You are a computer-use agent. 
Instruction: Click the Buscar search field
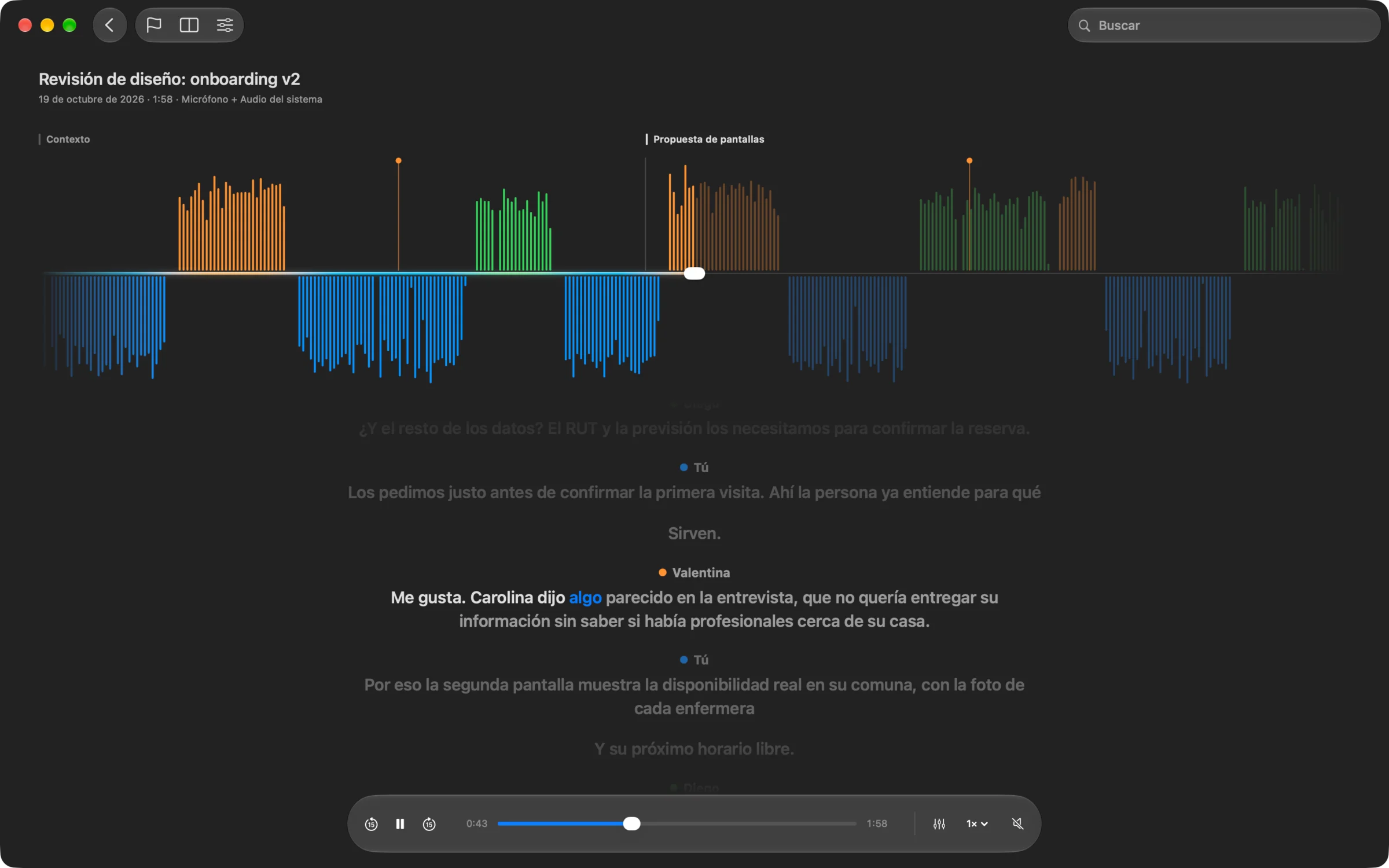pos(1223,25)
